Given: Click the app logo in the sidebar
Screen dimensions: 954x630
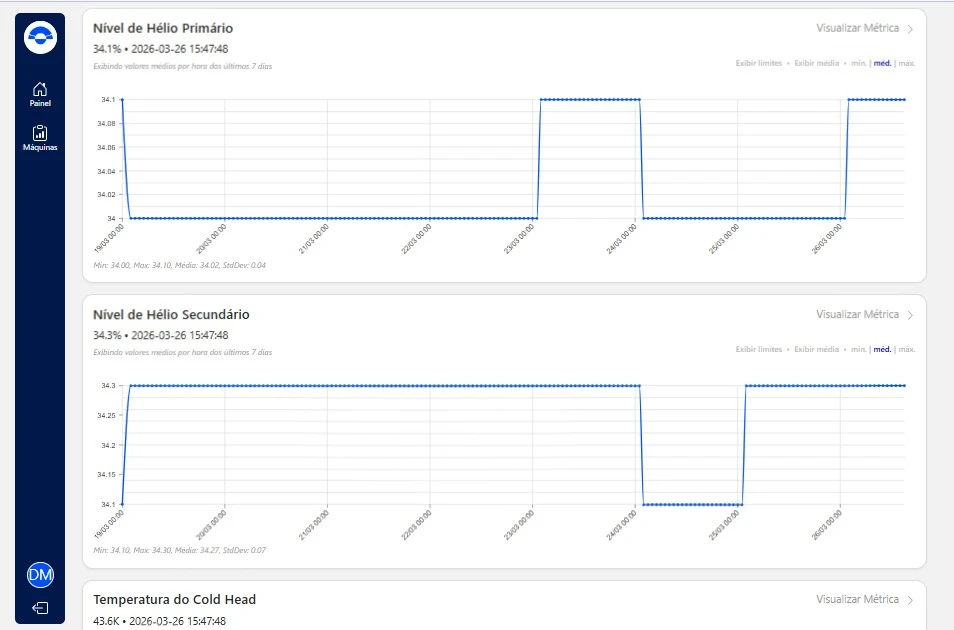Looking at the screenshot, I should coord(40,36).
